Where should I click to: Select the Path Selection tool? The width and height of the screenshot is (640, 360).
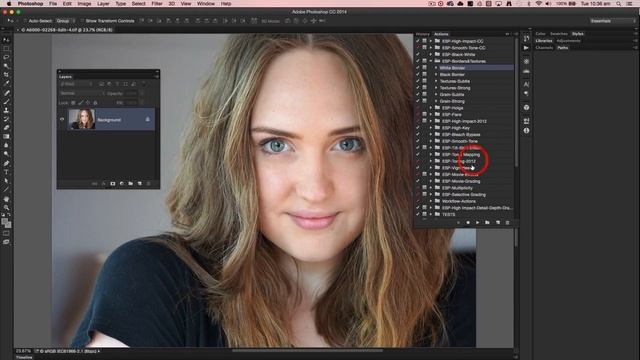pyautogui.click(x=6, y=181)
